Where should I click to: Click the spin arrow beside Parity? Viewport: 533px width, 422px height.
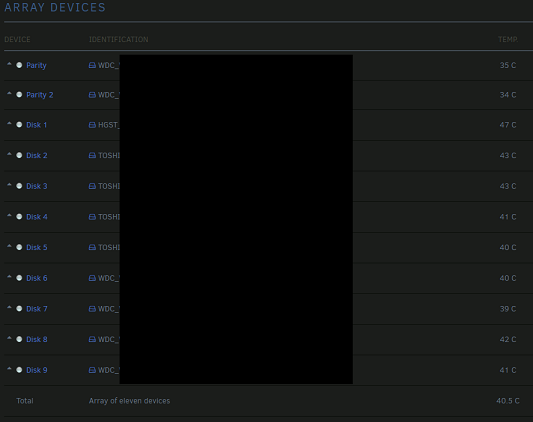tap(9, 64)
